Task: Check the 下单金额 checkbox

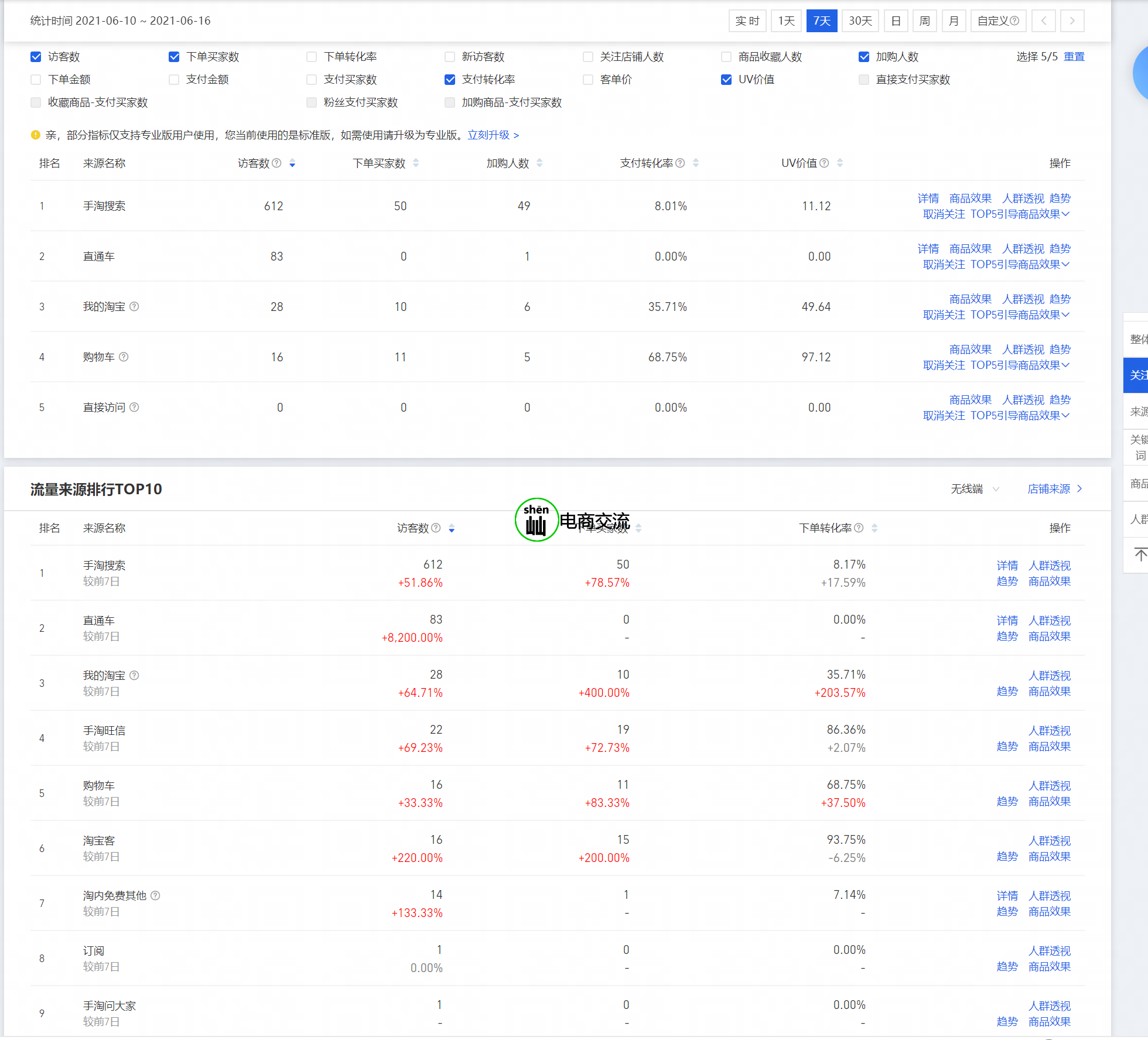Action: click(x=36, y=80)
